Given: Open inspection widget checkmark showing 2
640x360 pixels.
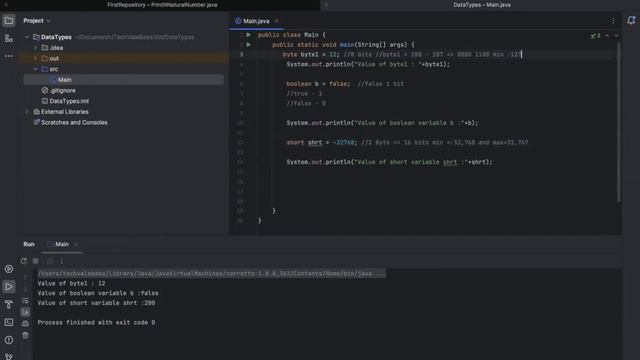Looking at the screenshot, I should click(x=595, y=36).
